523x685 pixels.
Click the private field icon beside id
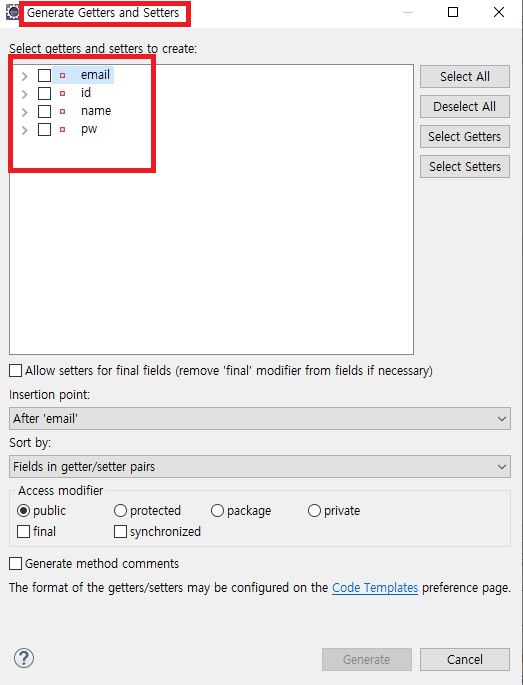pos(62,93)
